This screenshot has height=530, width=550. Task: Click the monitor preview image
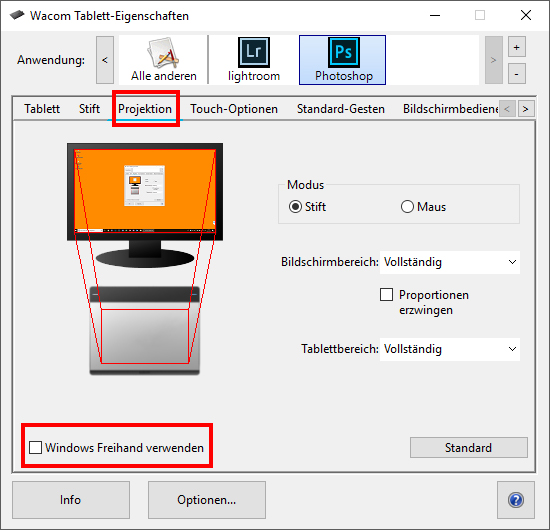coord(145,205)
